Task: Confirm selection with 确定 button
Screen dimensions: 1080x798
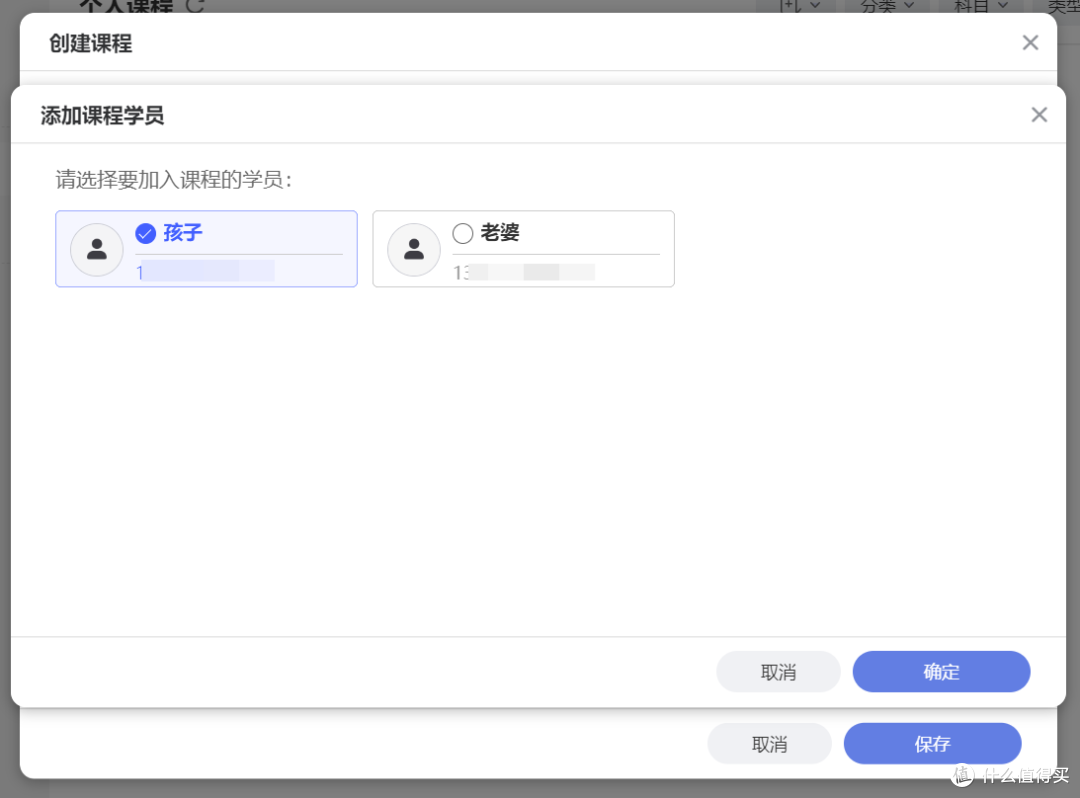Action: pos(942,671)
